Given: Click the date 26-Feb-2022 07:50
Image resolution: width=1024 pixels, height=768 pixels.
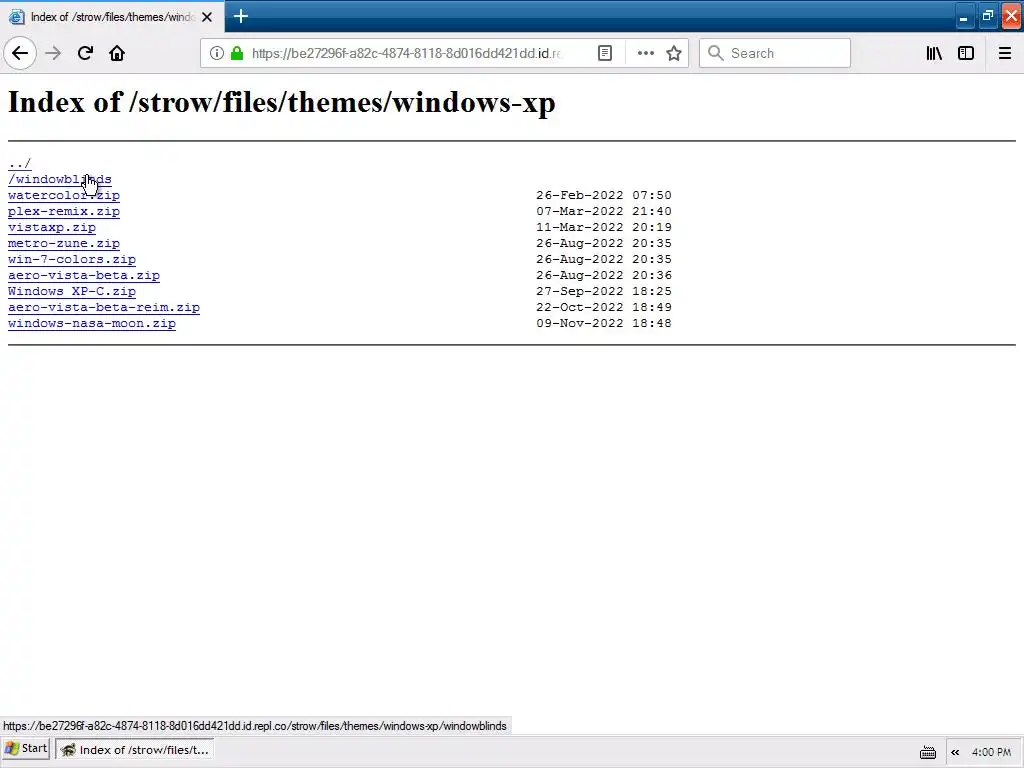Looking at the screenshot, I should pyautogui.click(x=604, y=195).
